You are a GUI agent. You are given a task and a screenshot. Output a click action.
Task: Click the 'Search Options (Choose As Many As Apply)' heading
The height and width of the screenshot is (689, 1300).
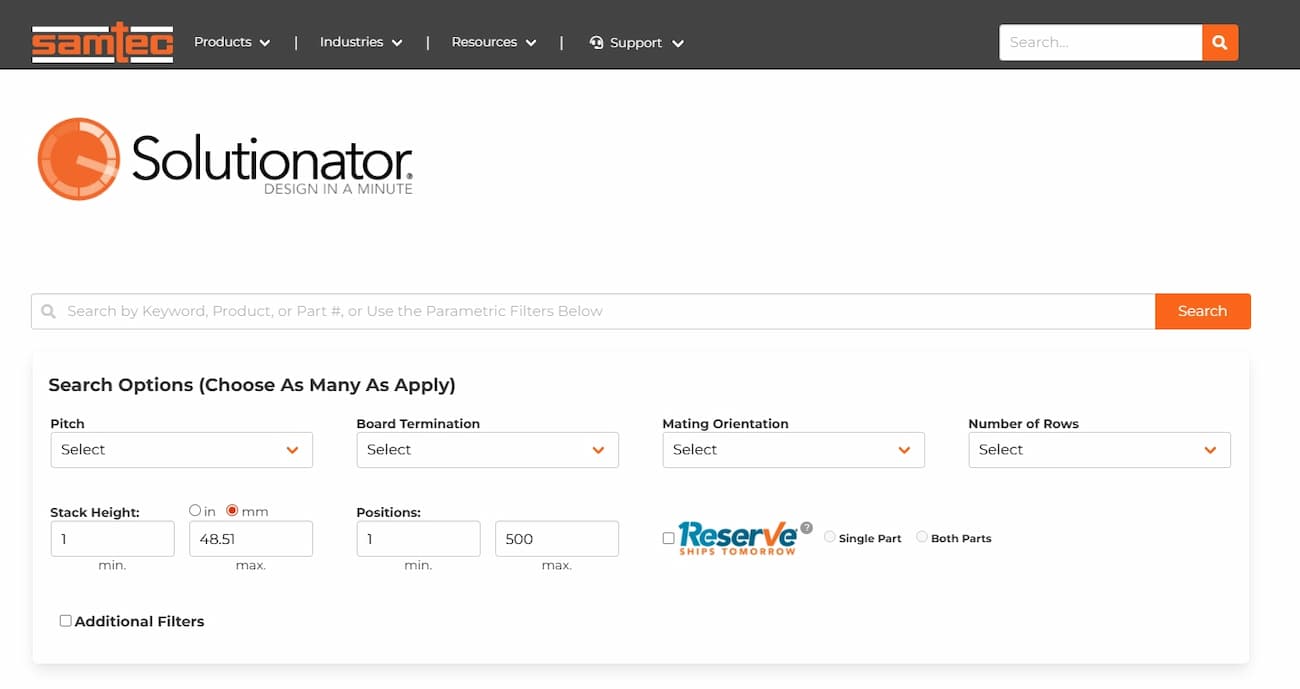click(252, 385)
